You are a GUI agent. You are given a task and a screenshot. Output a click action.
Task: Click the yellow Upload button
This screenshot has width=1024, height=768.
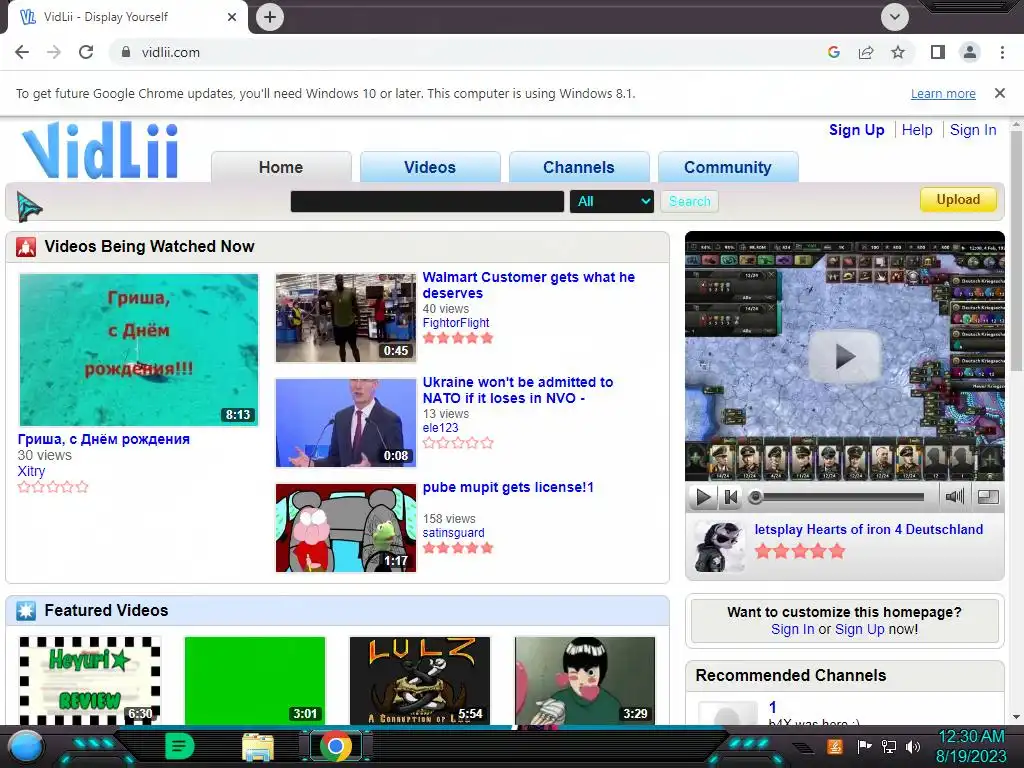click(x=958, y=199)
